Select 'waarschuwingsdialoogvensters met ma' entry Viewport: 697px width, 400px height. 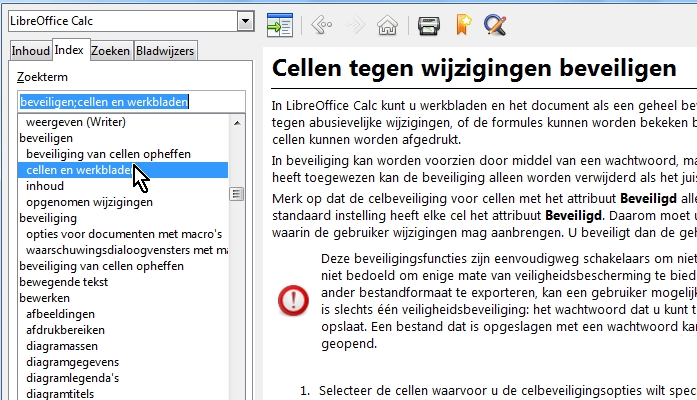click(127, 250)
